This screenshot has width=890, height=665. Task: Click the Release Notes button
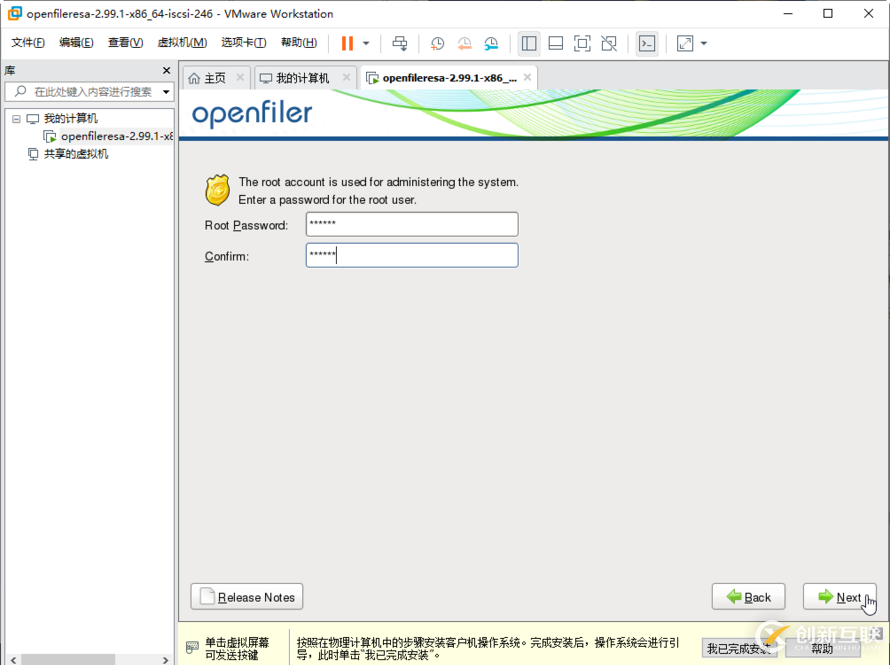(247, 597)
